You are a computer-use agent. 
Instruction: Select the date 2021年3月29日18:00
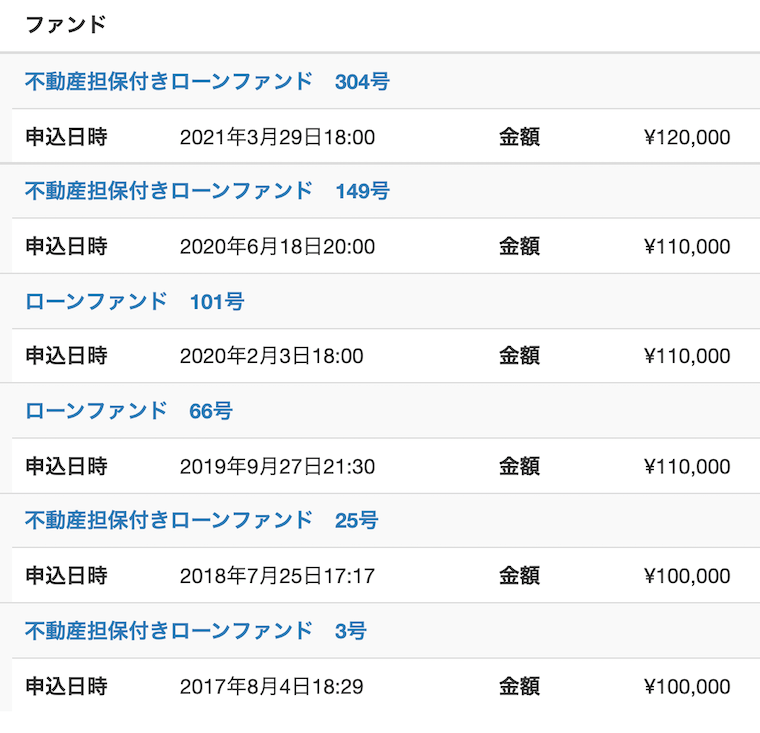point(277,137)
